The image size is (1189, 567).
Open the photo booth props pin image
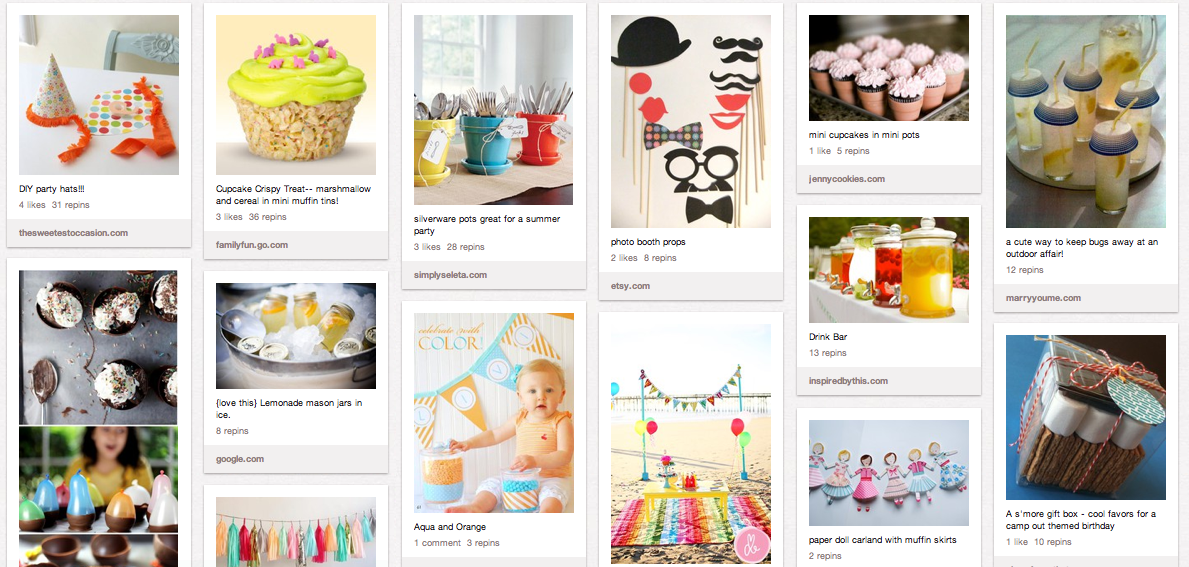(691, 121)
